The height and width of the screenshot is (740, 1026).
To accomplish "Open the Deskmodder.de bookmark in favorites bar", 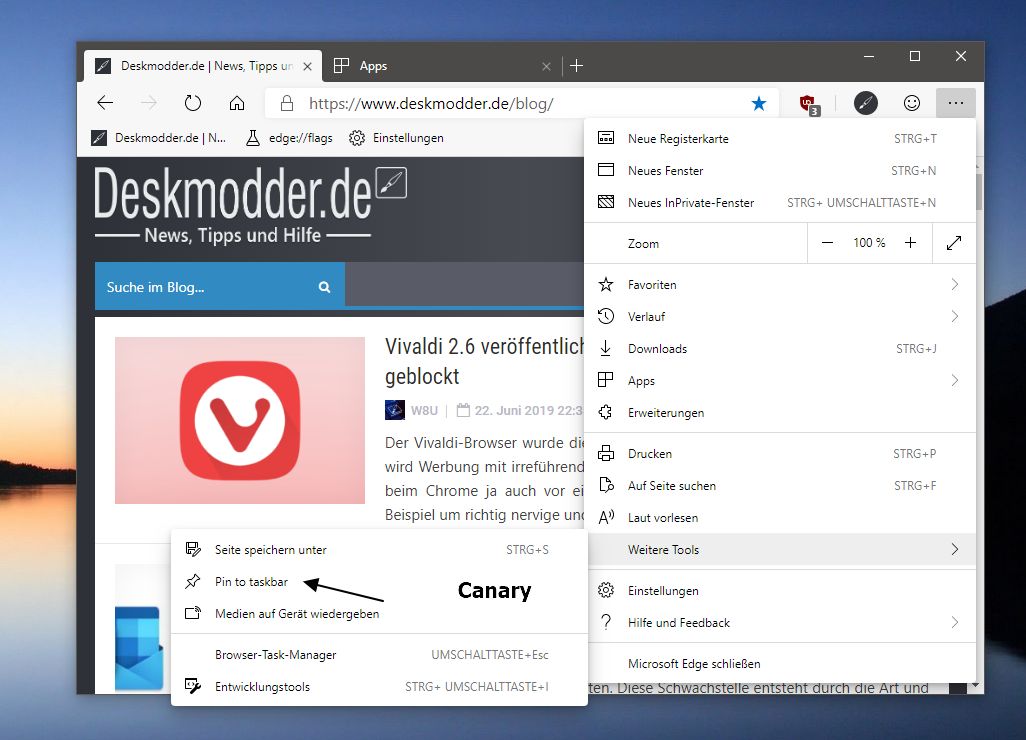I will [158, 138].
